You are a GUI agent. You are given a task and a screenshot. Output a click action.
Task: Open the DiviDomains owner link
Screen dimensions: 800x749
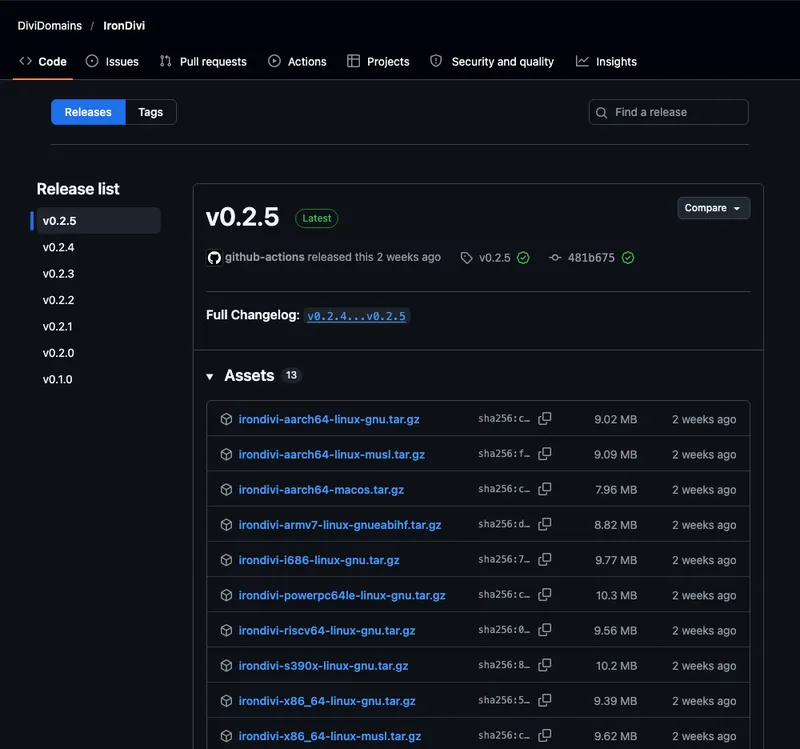coord(49,26)
